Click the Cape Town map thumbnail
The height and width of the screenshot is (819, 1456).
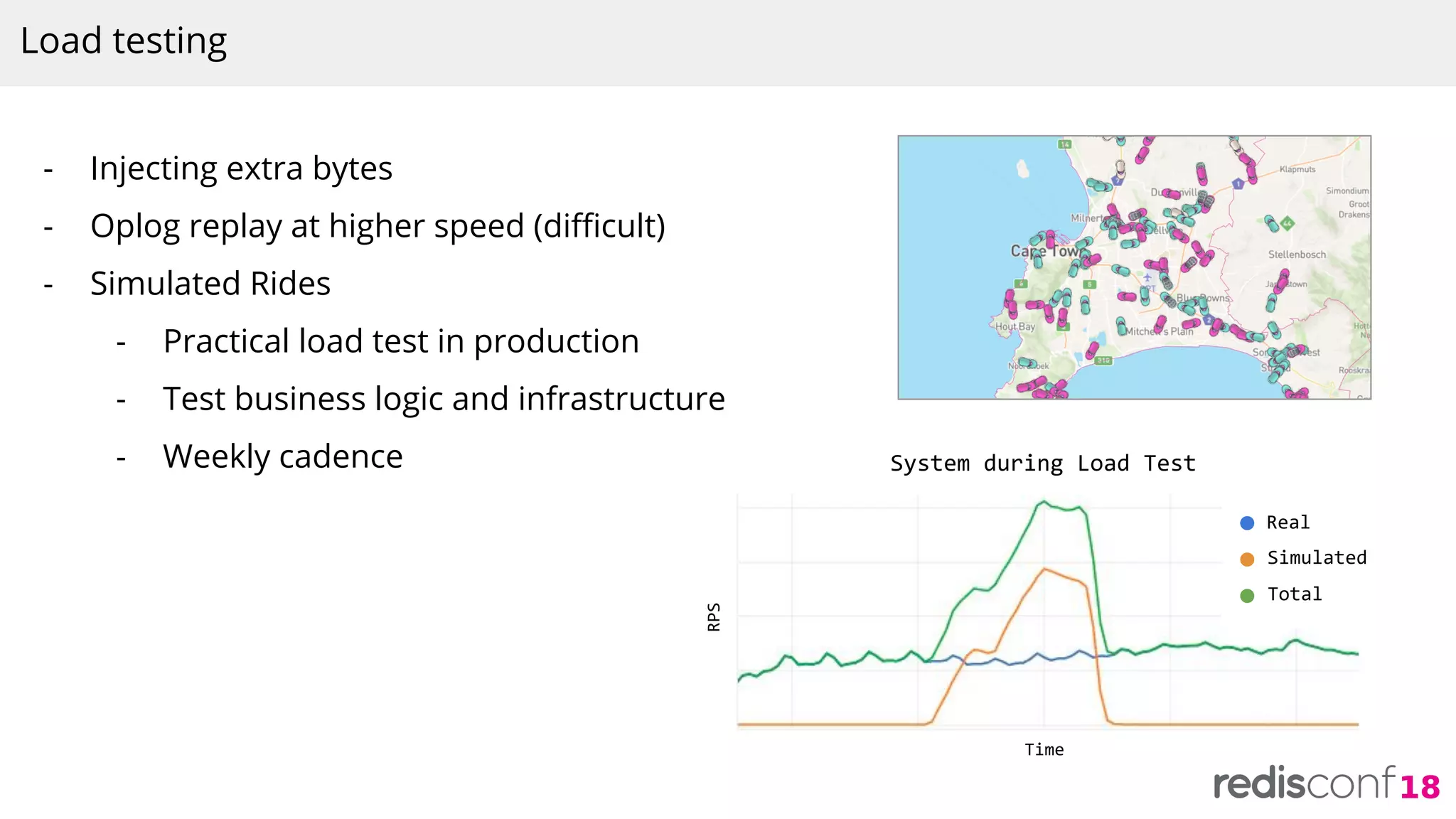pyautogui.click(x=1134, y=267)
